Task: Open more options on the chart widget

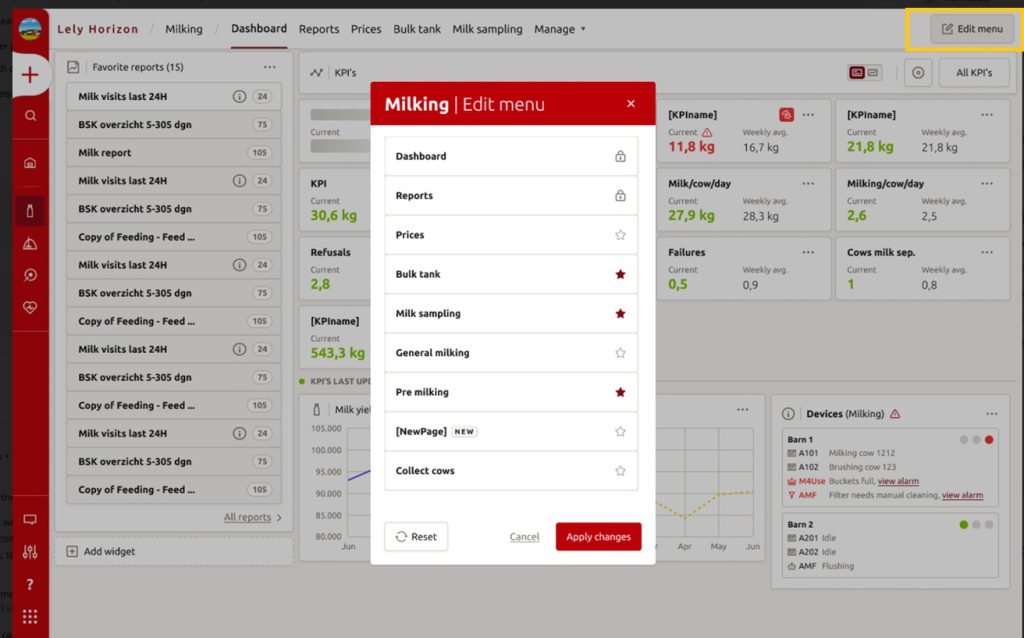Action: [x=743, y=409]
